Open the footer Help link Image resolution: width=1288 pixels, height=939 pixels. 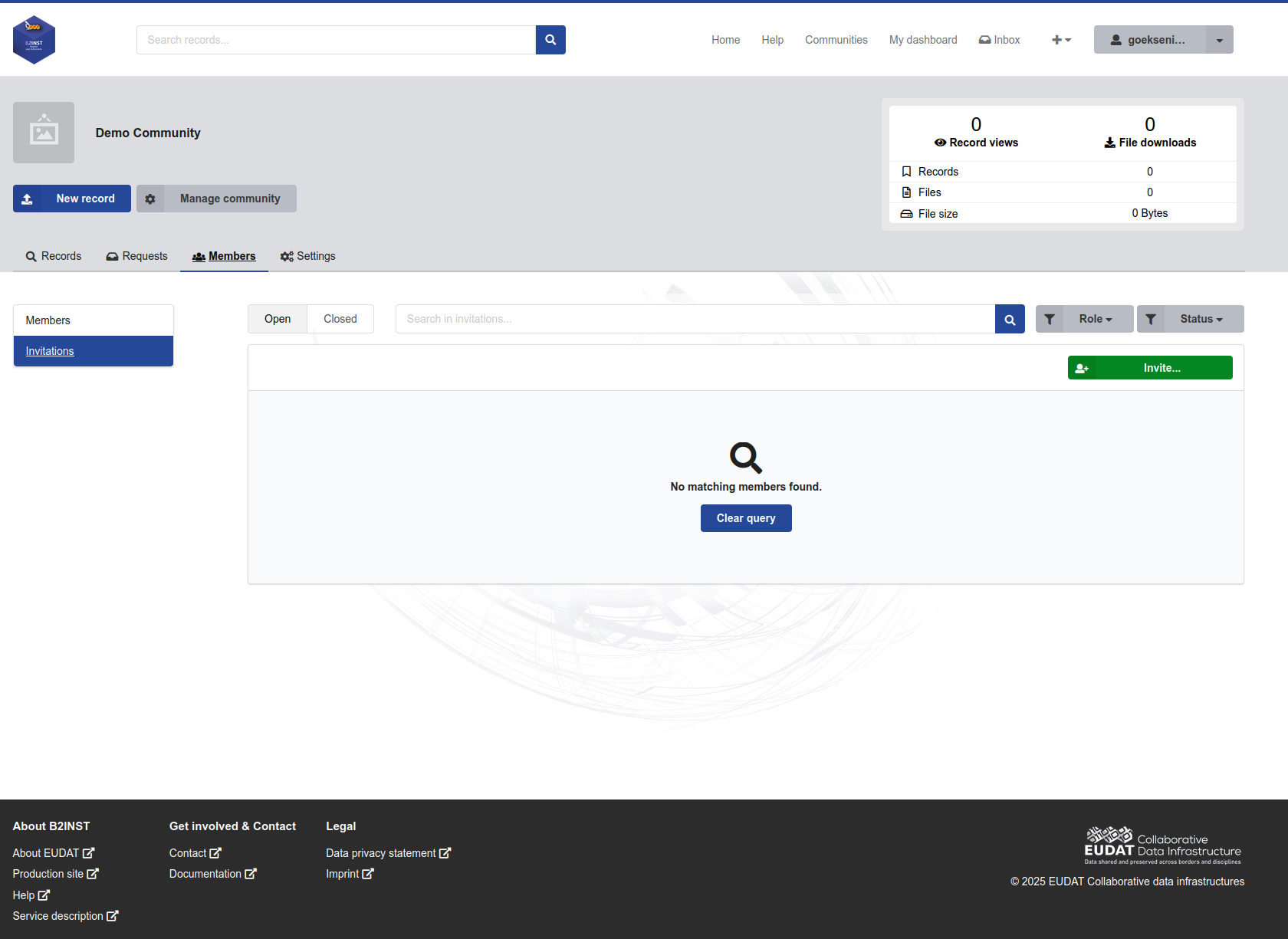point(31,895)
